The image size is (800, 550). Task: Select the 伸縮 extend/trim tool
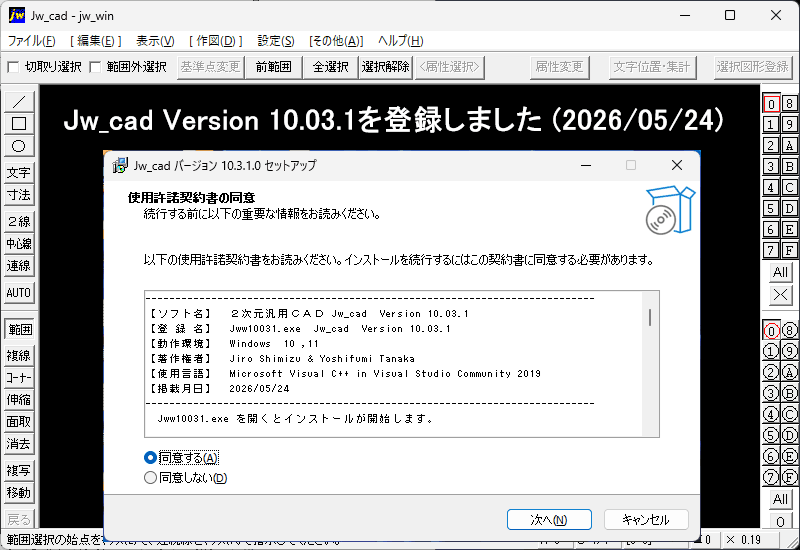click(19, 399)
